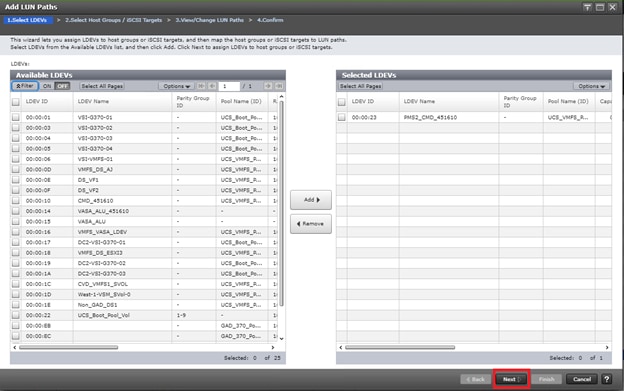Sort by Pool Name (ID) in Available LDEVs
Viewport: 624px width, 391px height.
pyautogui.click(x=242, y=101)
